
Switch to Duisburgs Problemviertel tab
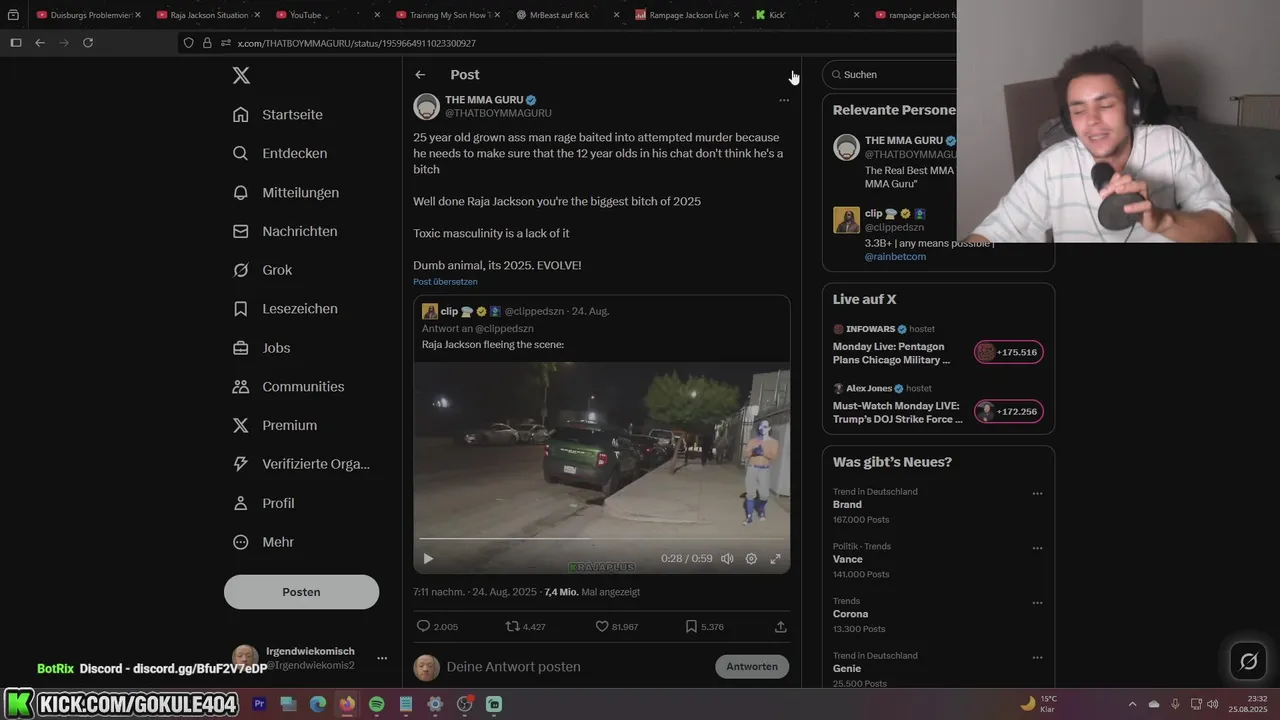click(x=88, y=15)
